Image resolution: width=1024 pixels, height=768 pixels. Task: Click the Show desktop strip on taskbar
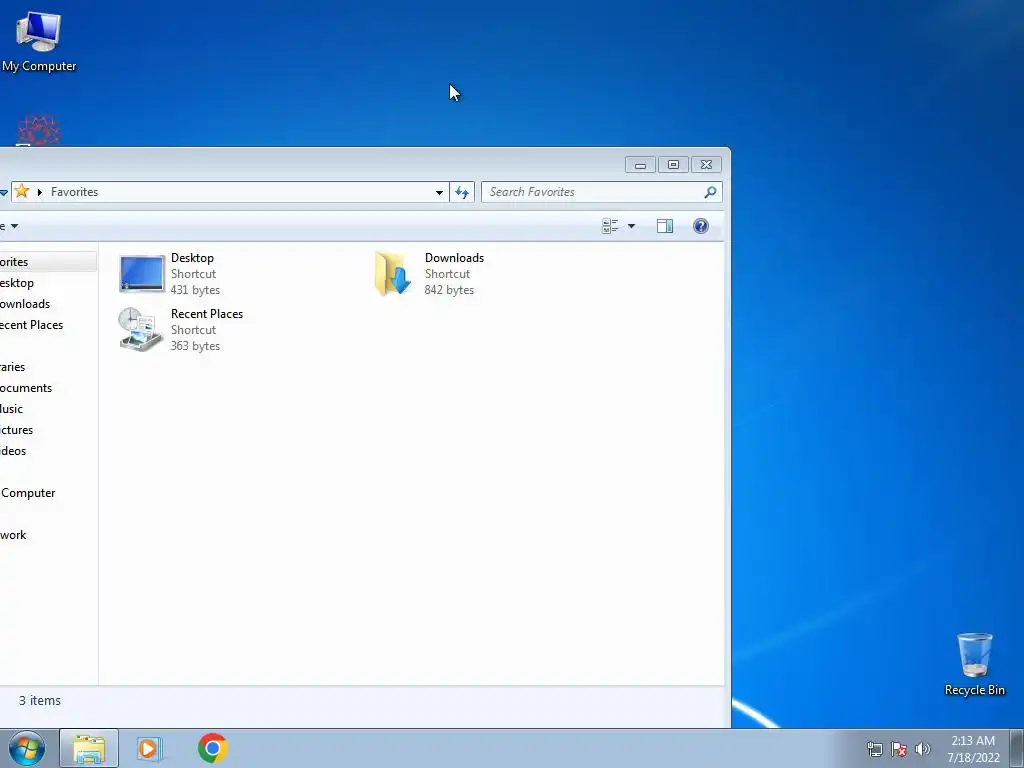click(x=1017, y=748)
